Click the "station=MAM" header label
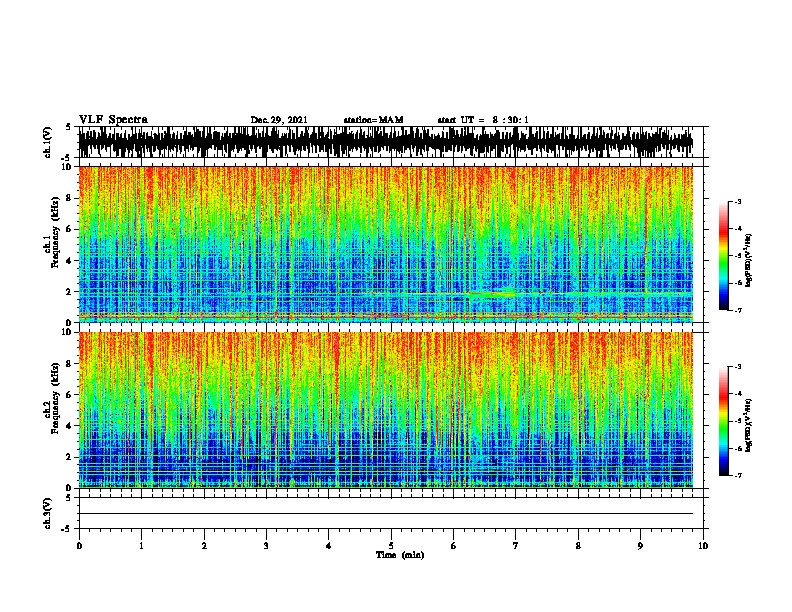Image resolution: width=792 pixels, height=612 pixels. tap(373, 120)
